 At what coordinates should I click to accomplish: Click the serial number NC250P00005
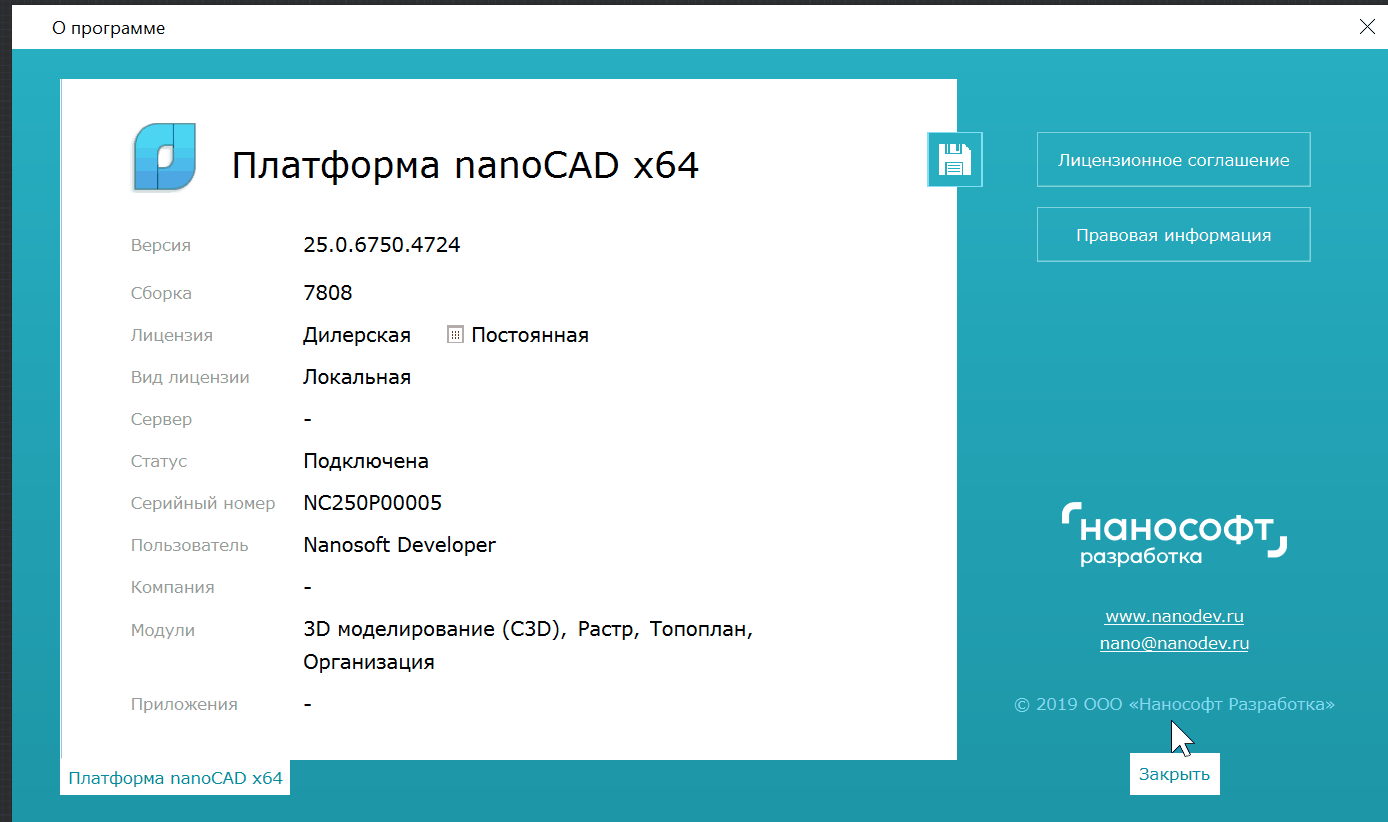[x=373, y=503]
